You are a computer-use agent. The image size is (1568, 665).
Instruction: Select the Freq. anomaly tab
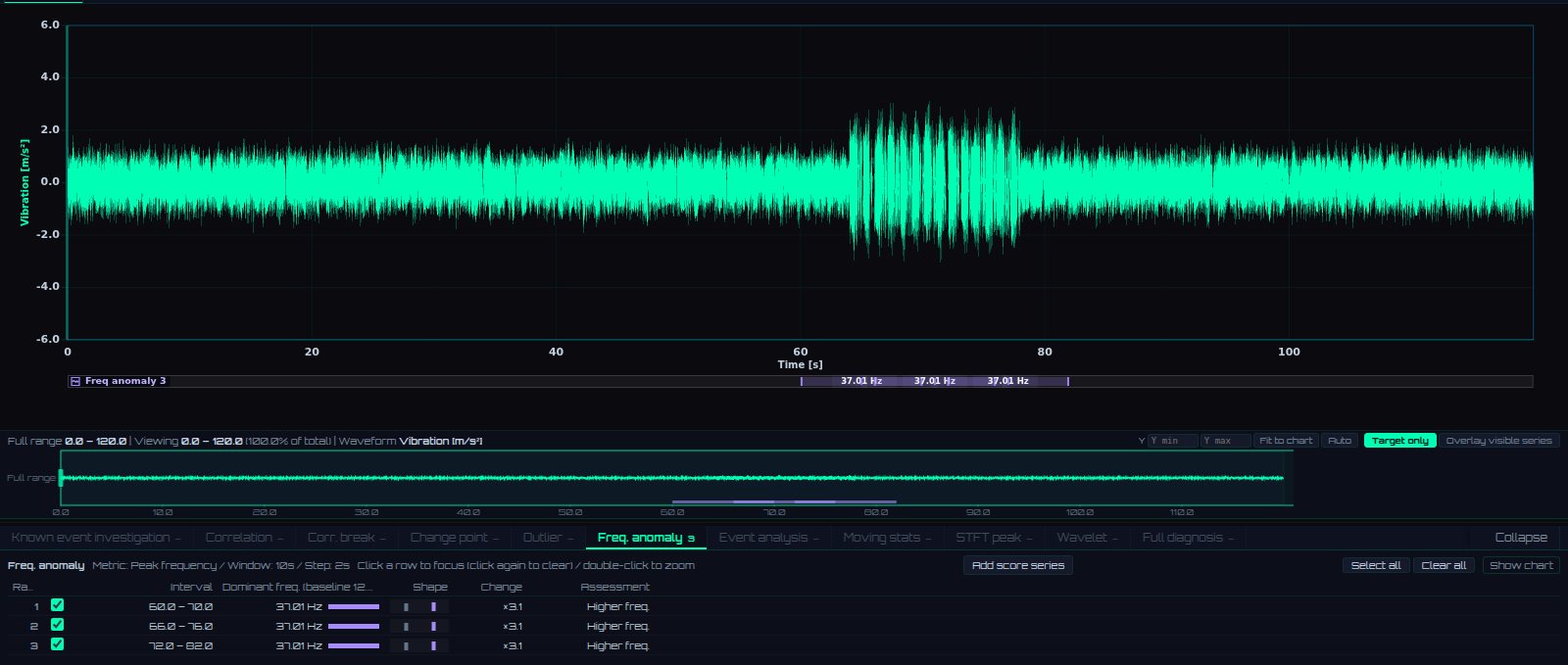click(646, 538)
